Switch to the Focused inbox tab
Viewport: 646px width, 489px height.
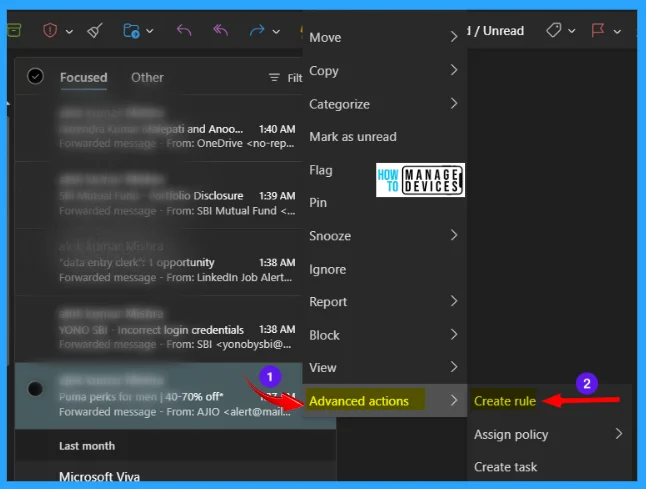tap(84, 78)
